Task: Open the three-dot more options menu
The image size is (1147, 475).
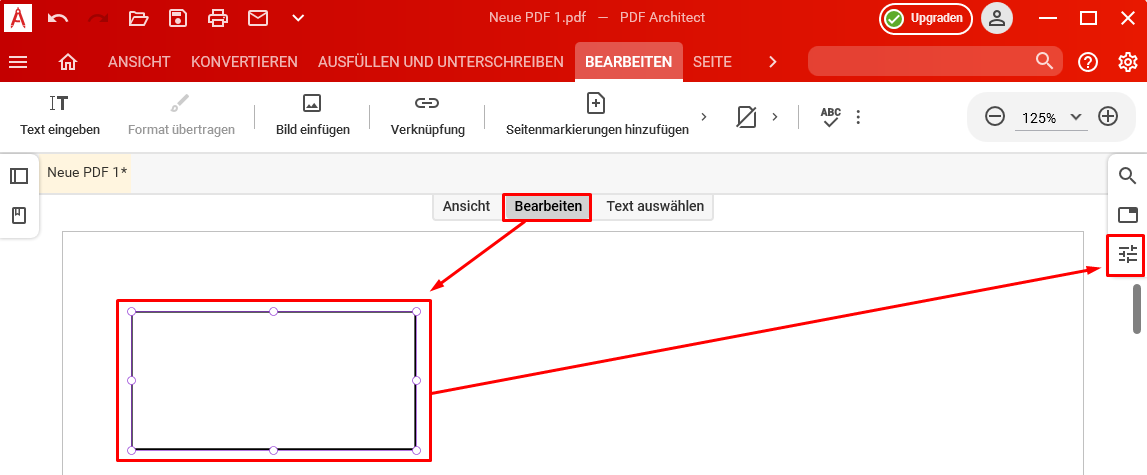Action: coord(858,117)
